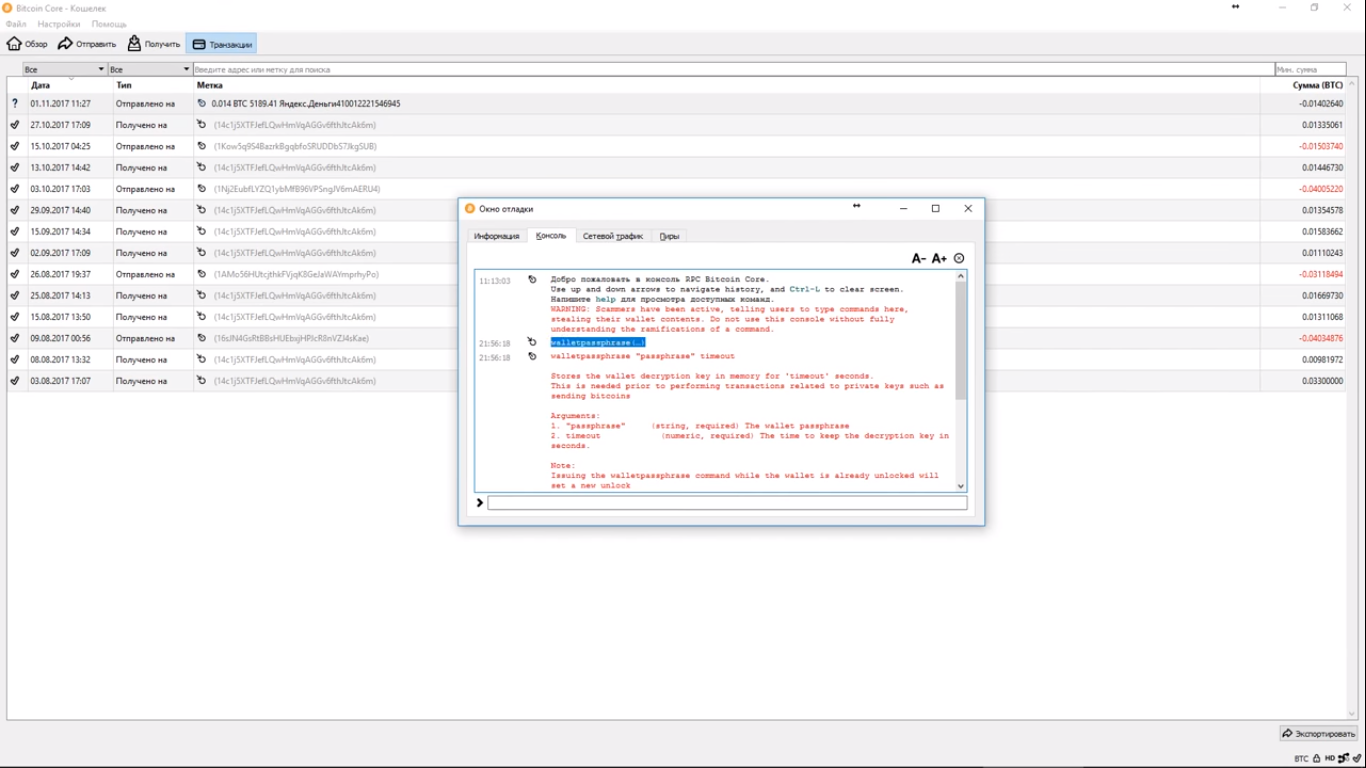Click confirmed checkmark icon of 15.09.2017 transaction
The width and height of the screenshot is (1366, 768).
15,232
